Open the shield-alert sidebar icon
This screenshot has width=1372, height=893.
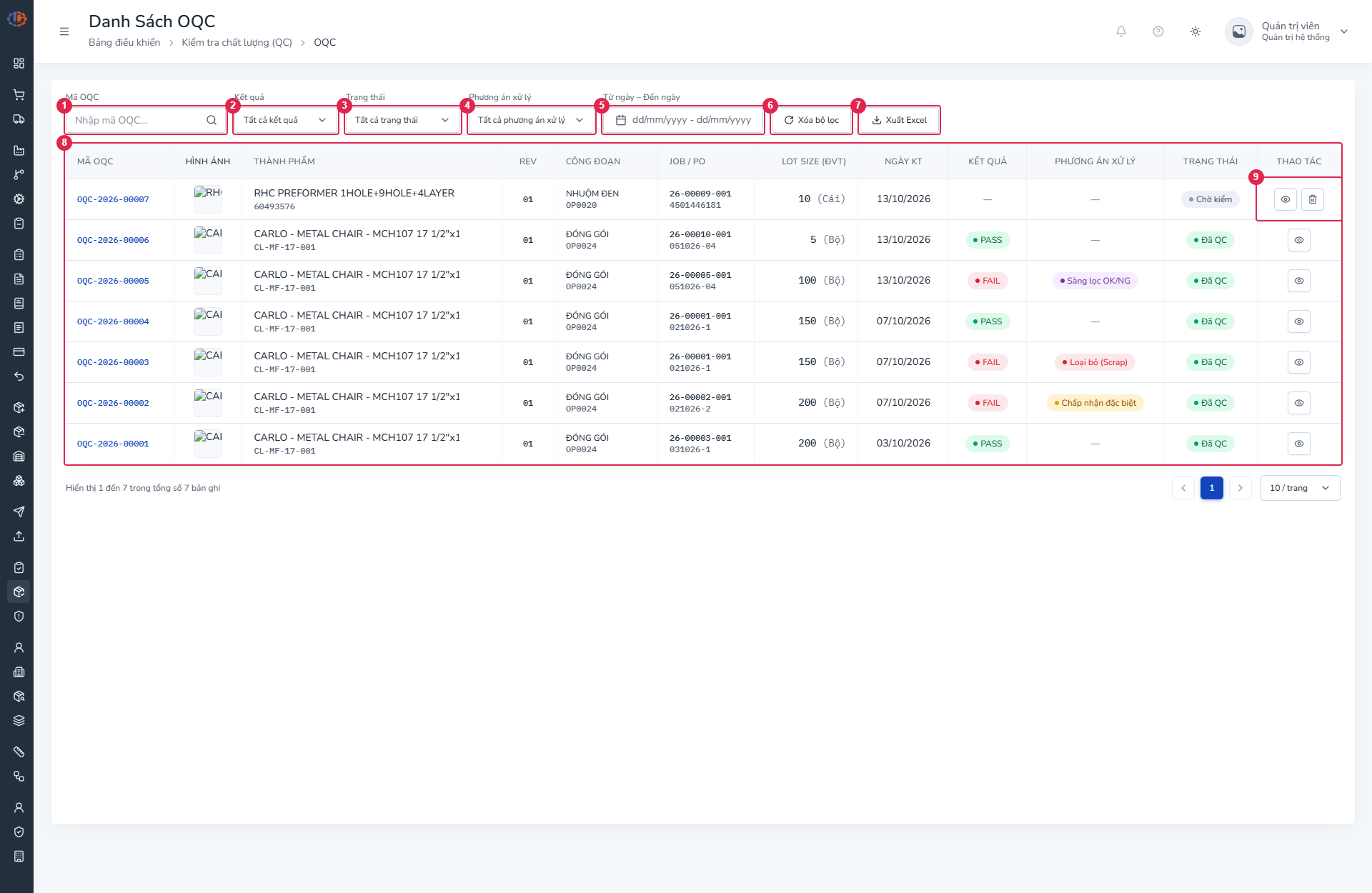click(x=19, y=617)
